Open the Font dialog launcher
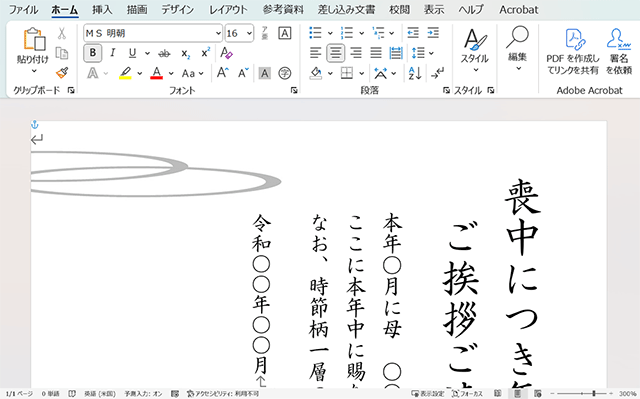 [294, 90]
